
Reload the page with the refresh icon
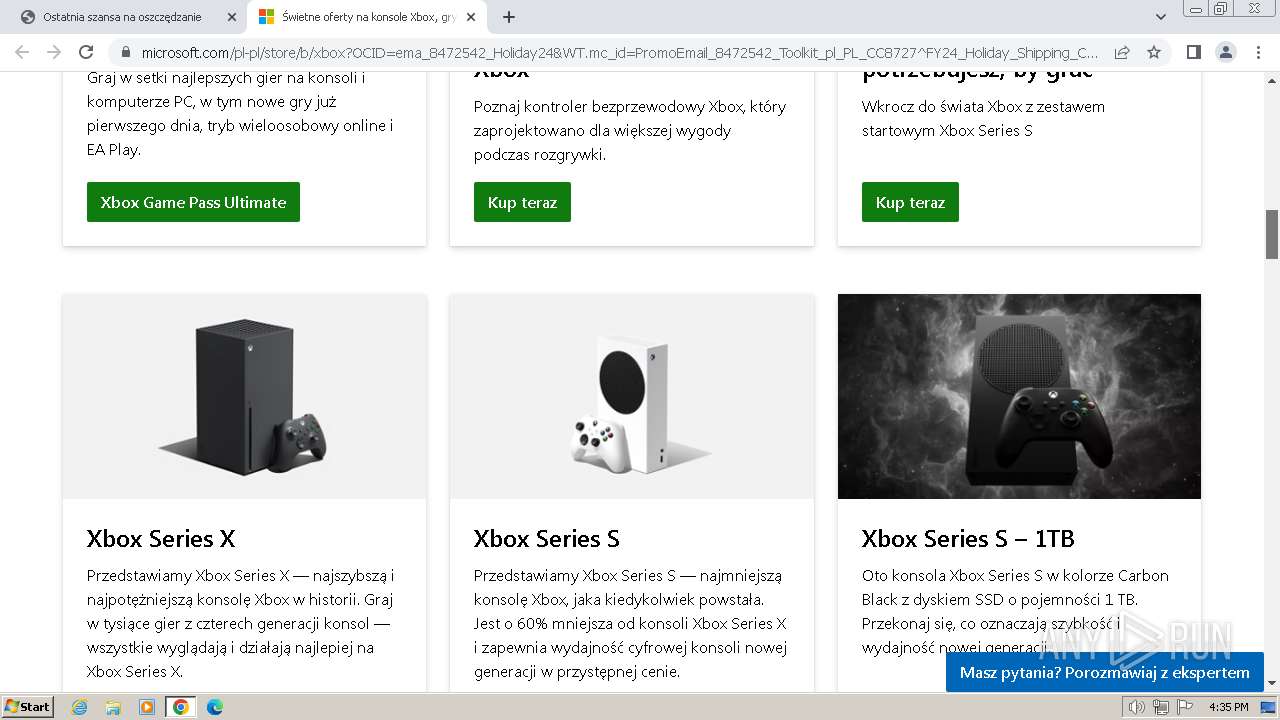point(86,52)
